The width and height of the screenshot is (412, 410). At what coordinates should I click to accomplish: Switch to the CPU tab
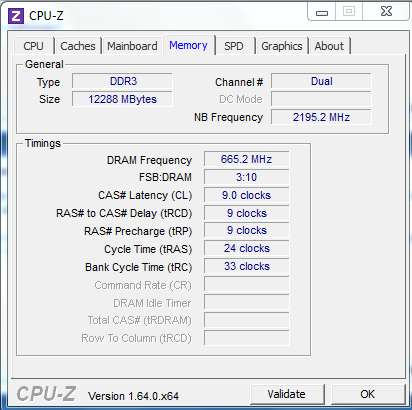coord(34,46)
